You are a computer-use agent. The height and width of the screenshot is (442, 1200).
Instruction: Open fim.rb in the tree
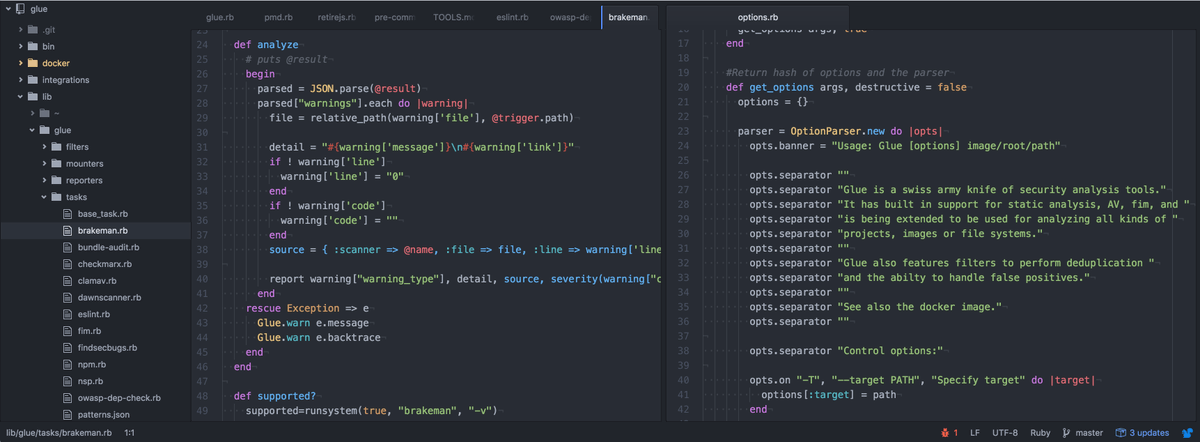click(x=89, y=331)
